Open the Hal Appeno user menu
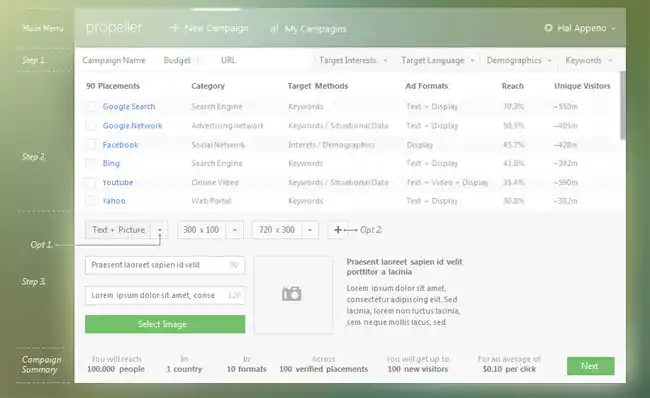Screen dimensions: 650x398 580,28
